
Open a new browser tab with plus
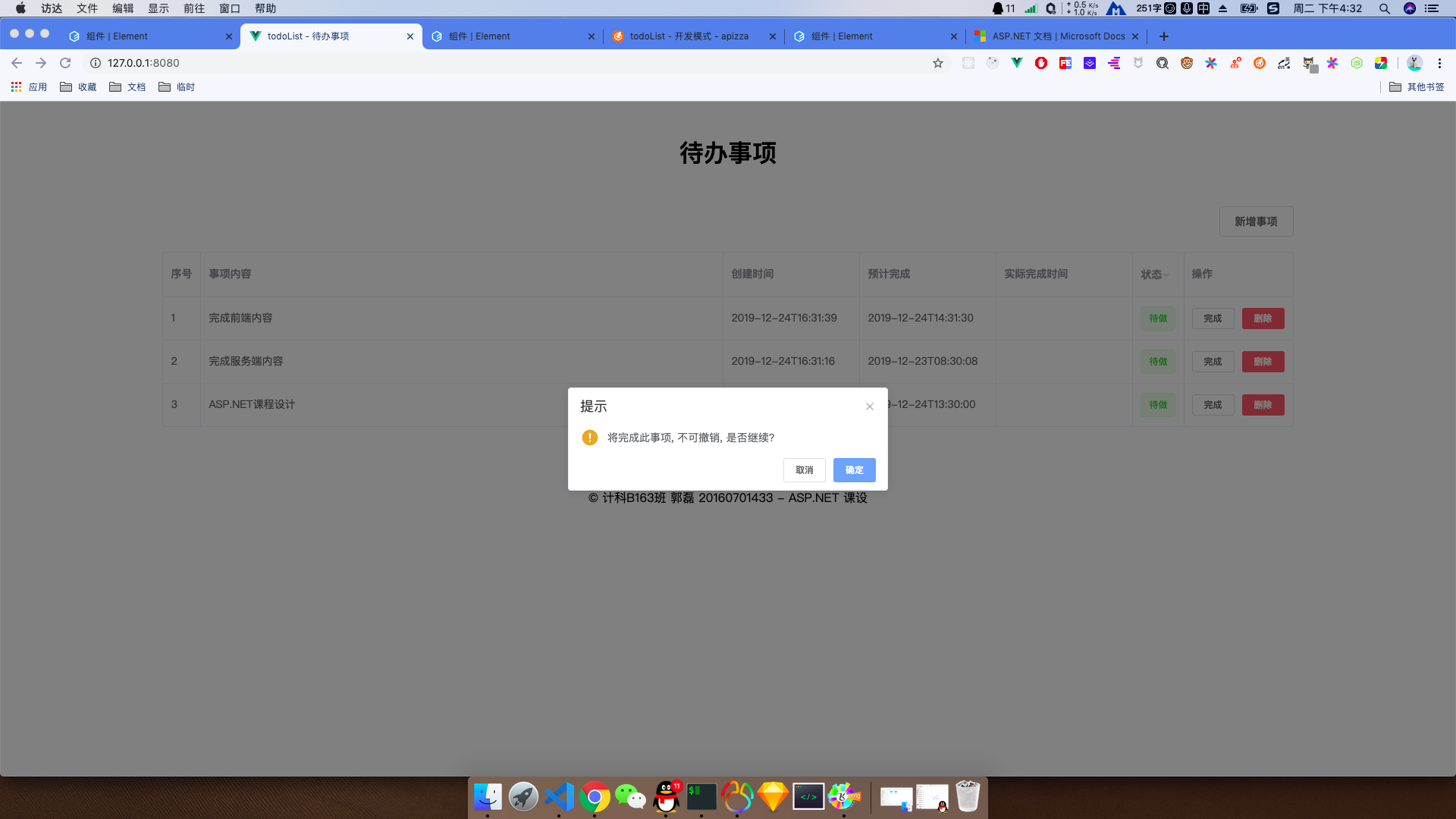pos(1164,36)
